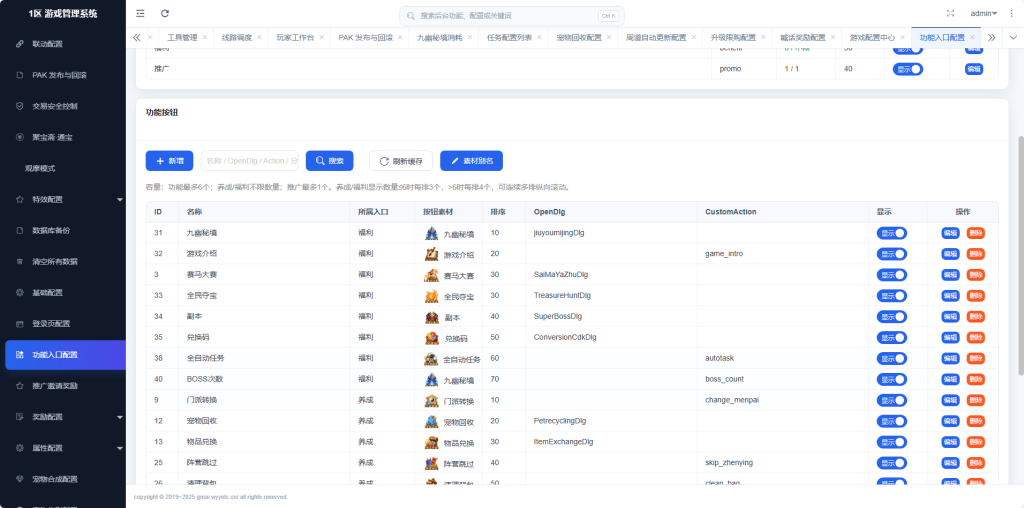Toggle display switch for BOSS次数 row
This screenshot has height=508, width=1024.
coord(892,379)
